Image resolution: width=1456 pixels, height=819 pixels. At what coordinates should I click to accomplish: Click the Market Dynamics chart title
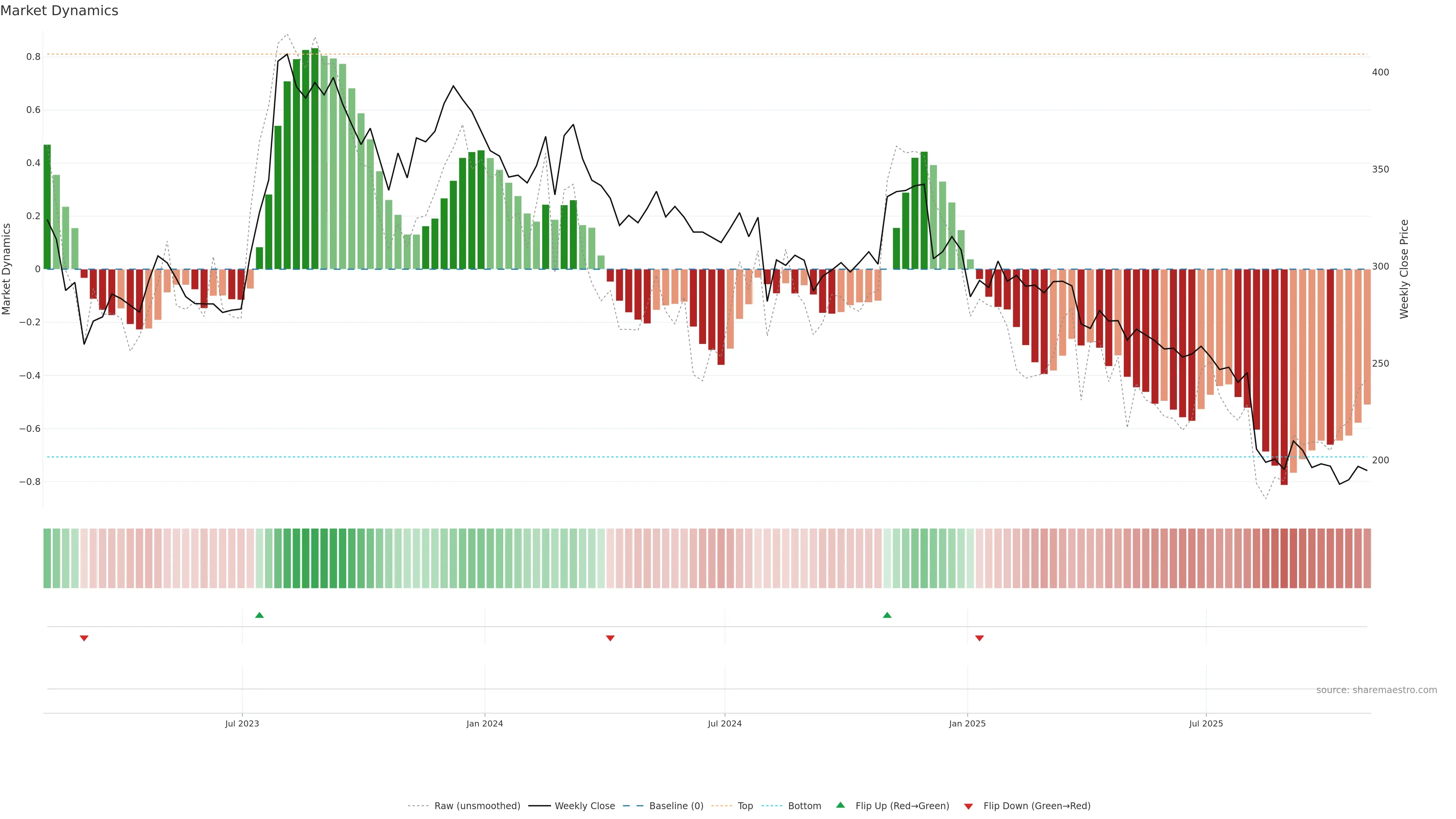pos(60,11)
